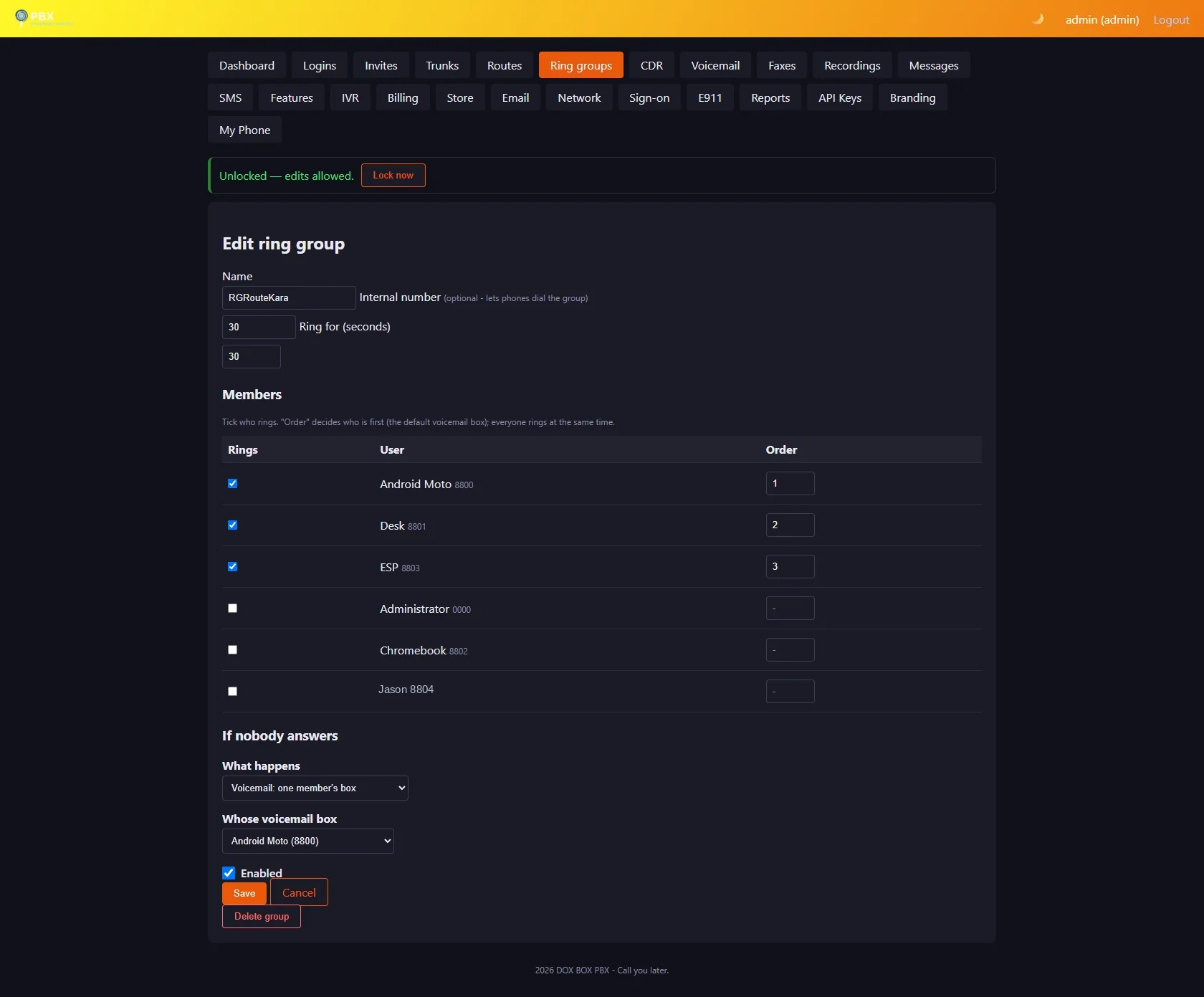The height and width of the screenshot is (997, 1204).
Task: Click the Internal number input field
Action: (259, 327)
